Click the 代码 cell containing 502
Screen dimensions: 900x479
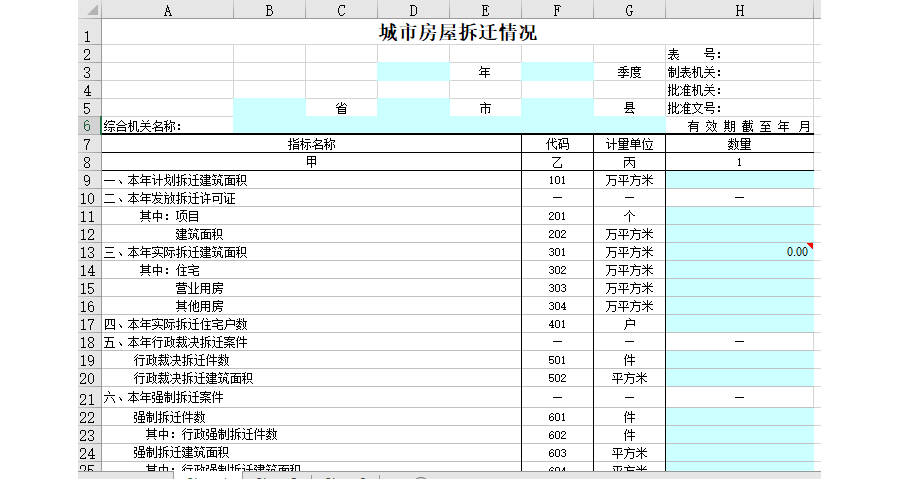click(x=557, y=378)
